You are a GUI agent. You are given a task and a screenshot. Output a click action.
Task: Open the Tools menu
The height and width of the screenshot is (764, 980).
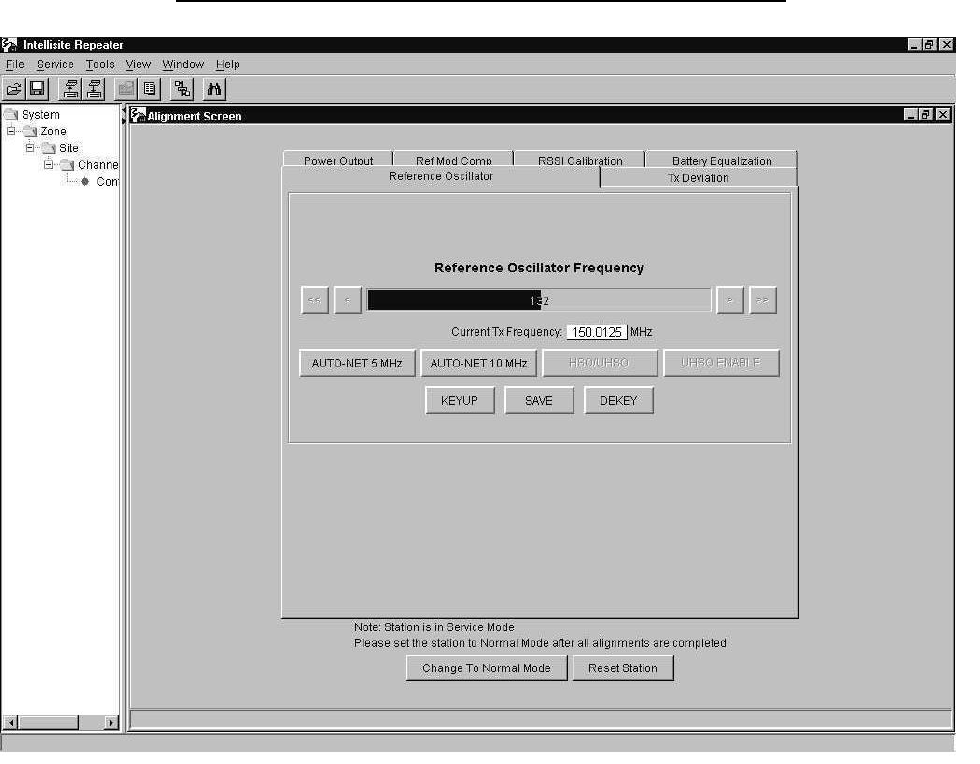(100, 64)
